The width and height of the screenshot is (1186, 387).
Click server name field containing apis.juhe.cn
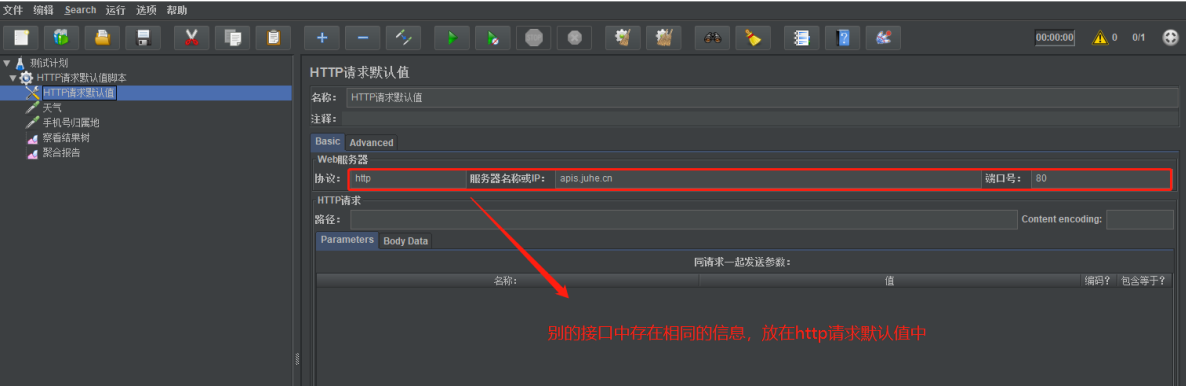click(767, 179)
